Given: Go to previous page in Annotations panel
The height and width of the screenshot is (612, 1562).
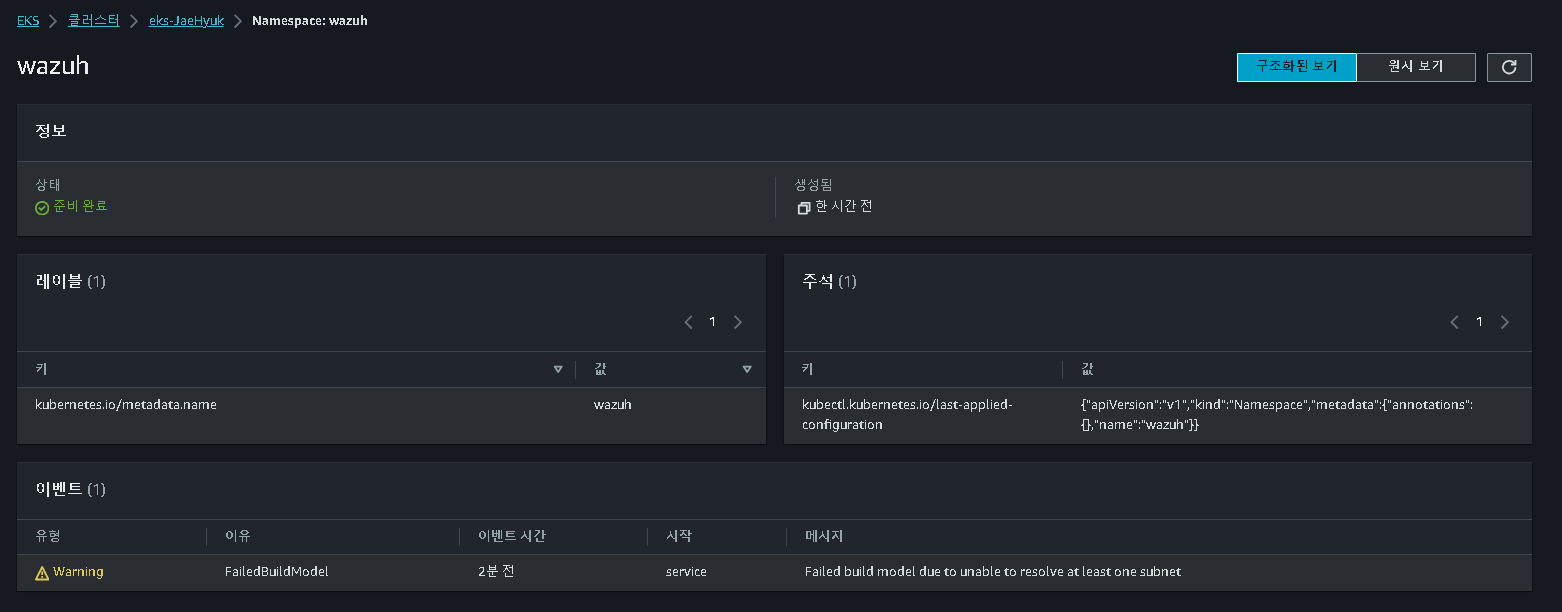Looking at the screenshot, I should coord(1455,322).
